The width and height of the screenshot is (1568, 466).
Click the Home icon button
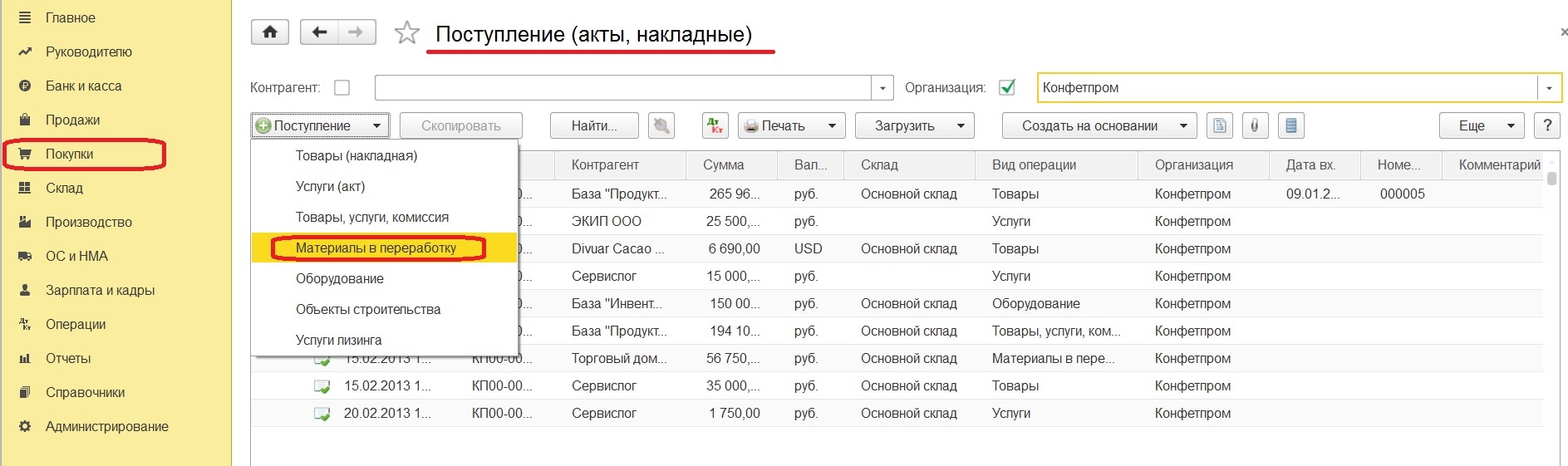[270, 32]
